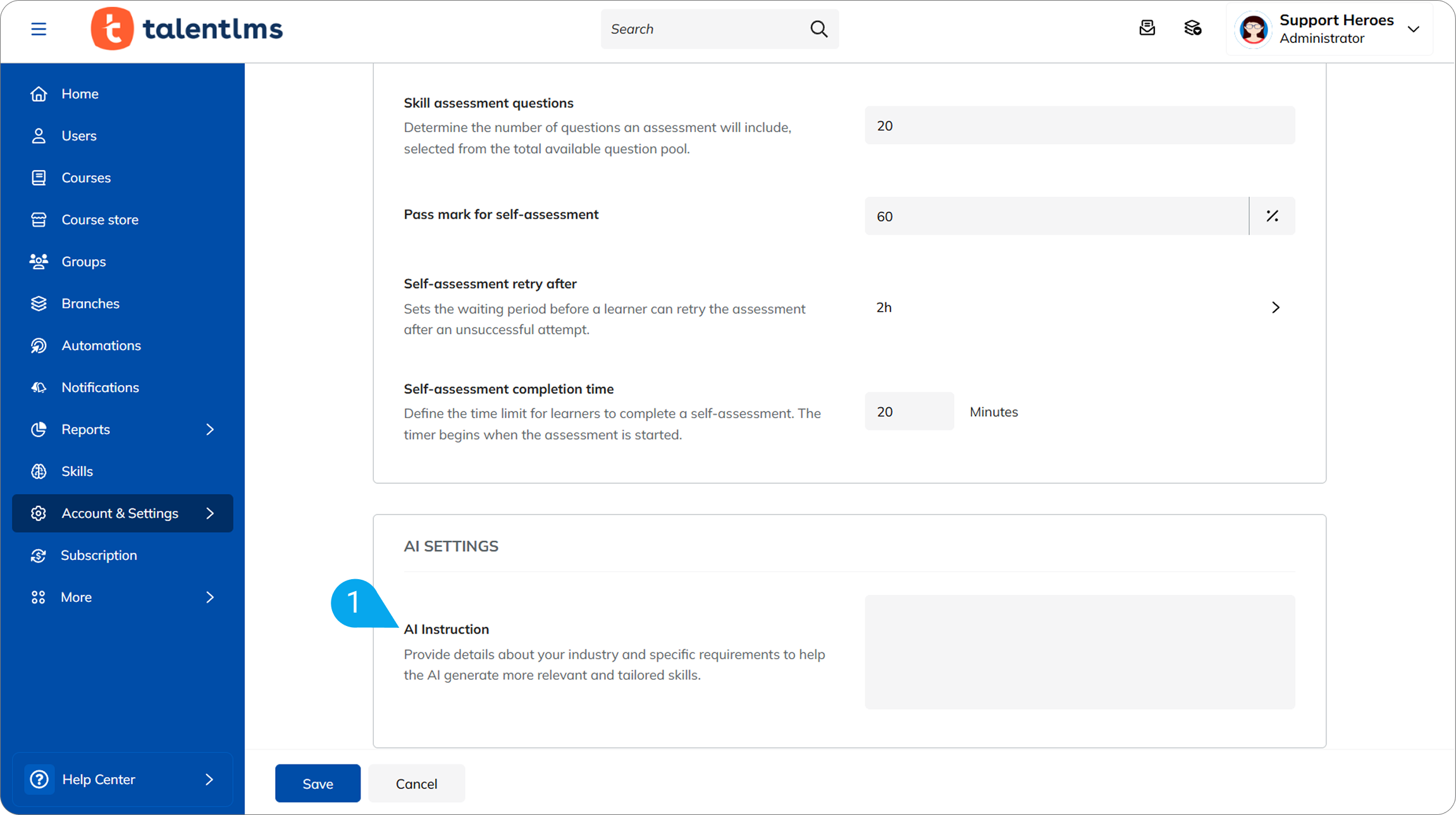Expand the Reports submenu
1456x815 pixels.
pyautogui.click(x=209, y=429)
